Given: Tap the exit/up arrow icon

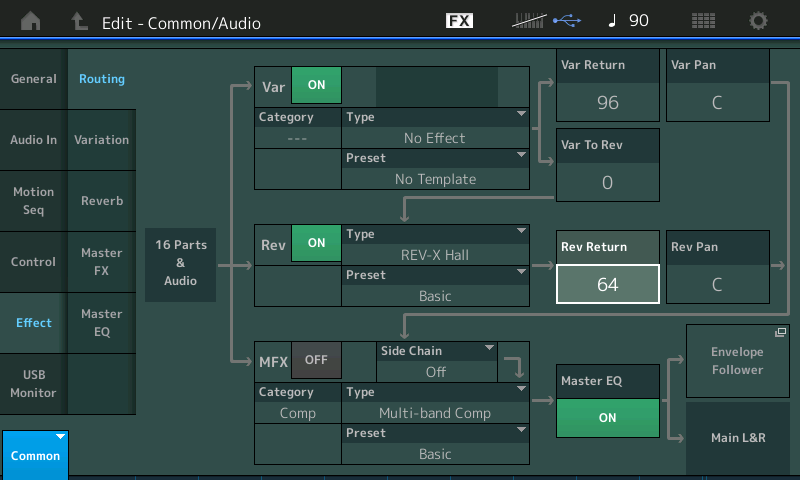Looking at the screenshot, I should tap(79, 21).
